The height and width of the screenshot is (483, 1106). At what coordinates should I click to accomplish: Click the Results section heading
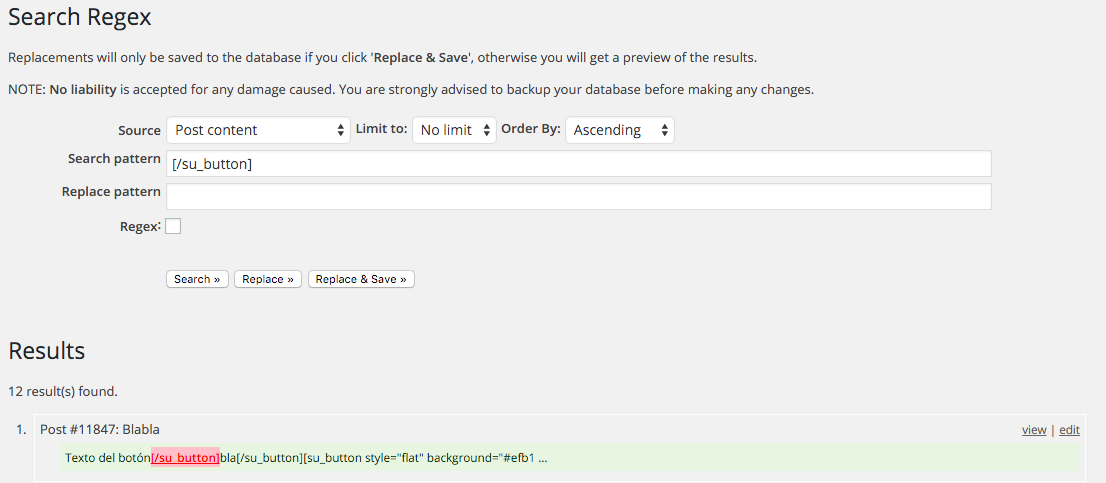pyautogui.click(x=47, y=351)
